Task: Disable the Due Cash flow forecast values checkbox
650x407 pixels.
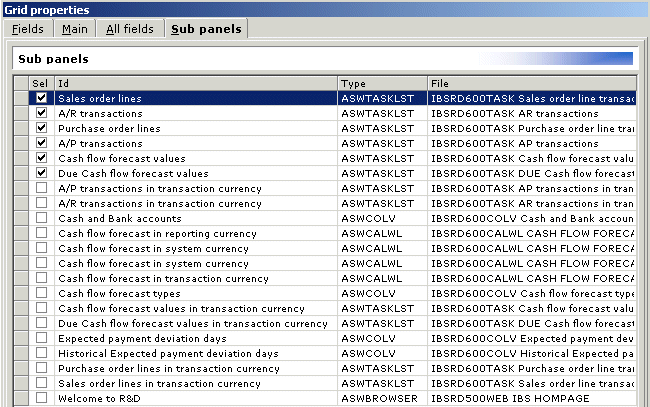Action: [x=41, y=174]
